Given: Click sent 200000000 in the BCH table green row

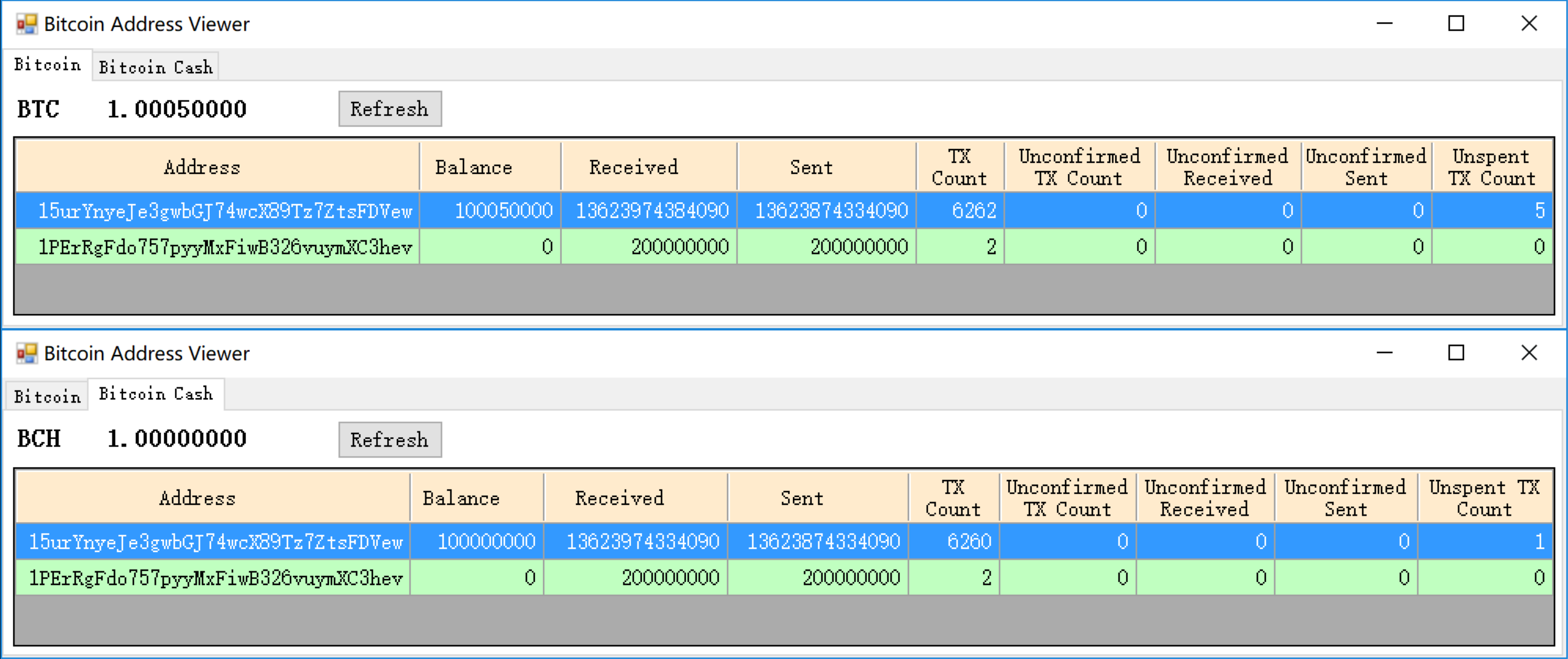Looking at the screenshot, I should pyautogui.click(x=818, y=578).
